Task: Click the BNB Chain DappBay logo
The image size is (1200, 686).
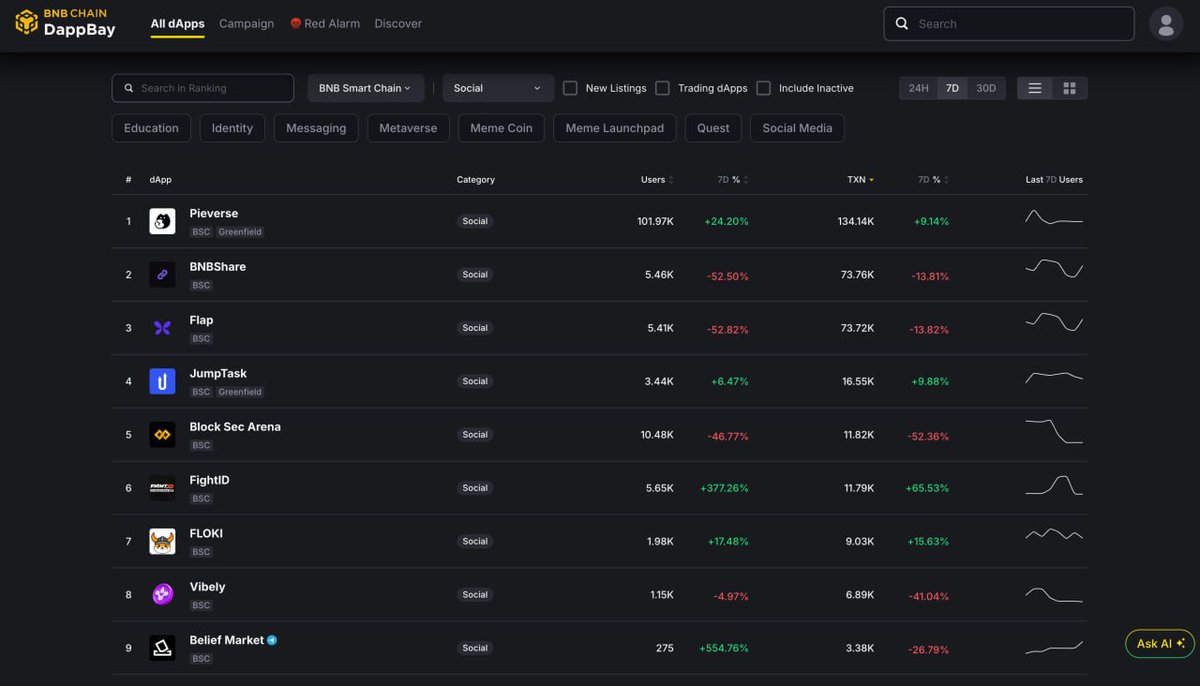Action: [x=65, y=22]
